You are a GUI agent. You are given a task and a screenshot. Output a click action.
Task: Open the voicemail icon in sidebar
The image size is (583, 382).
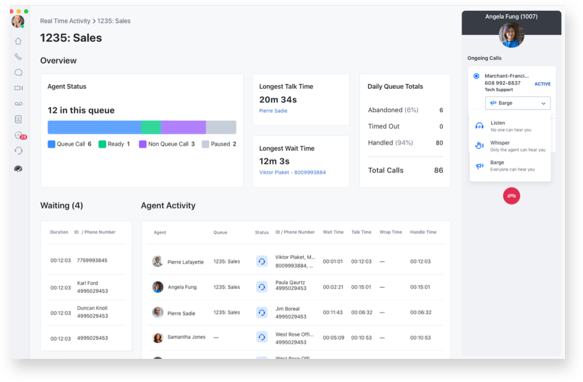point(18,103)
